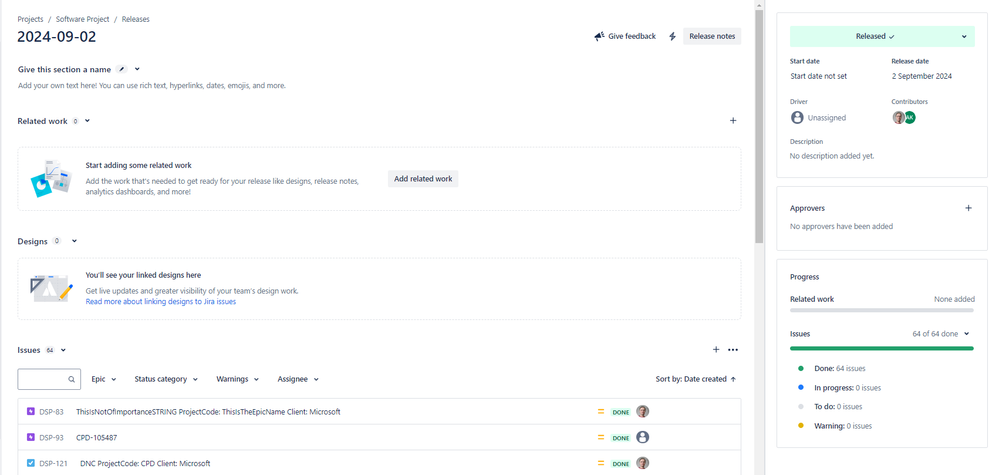Open Read more about linking designs link

click(x=161, y=302)
